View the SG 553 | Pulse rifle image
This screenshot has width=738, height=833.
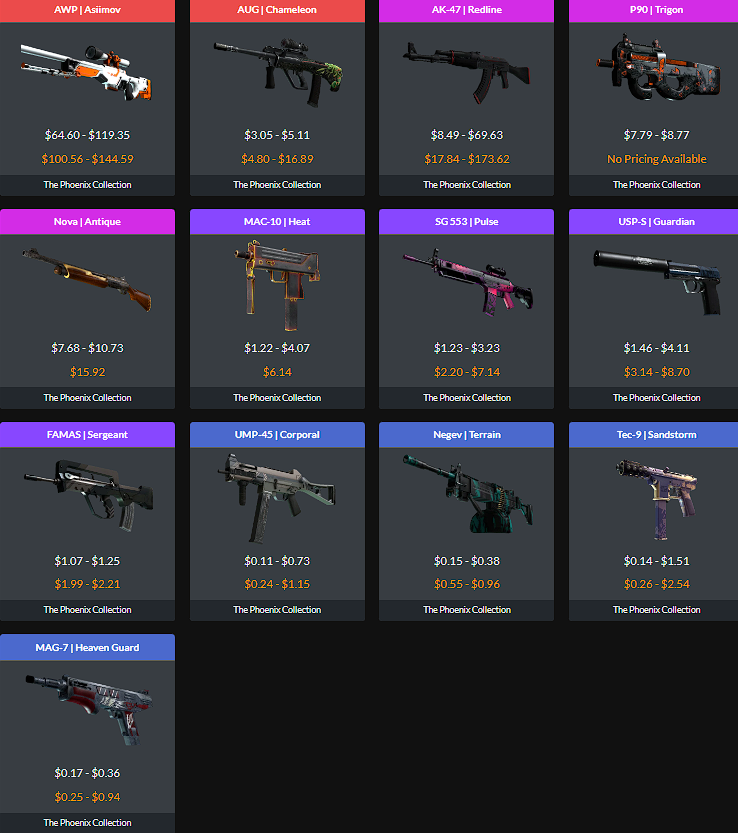tap(468, 282)
